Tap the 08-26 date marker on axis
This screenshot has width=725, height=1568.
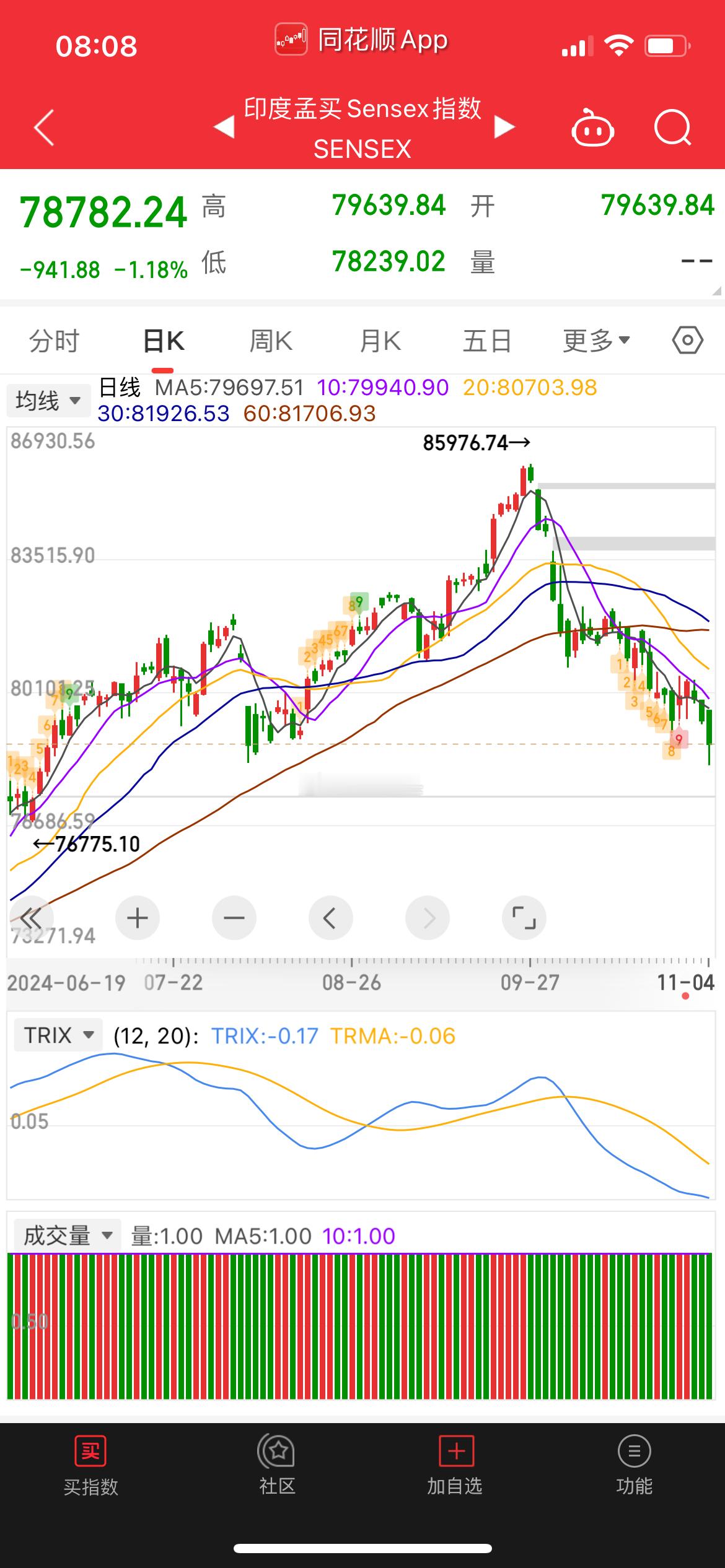pos(351,982)
